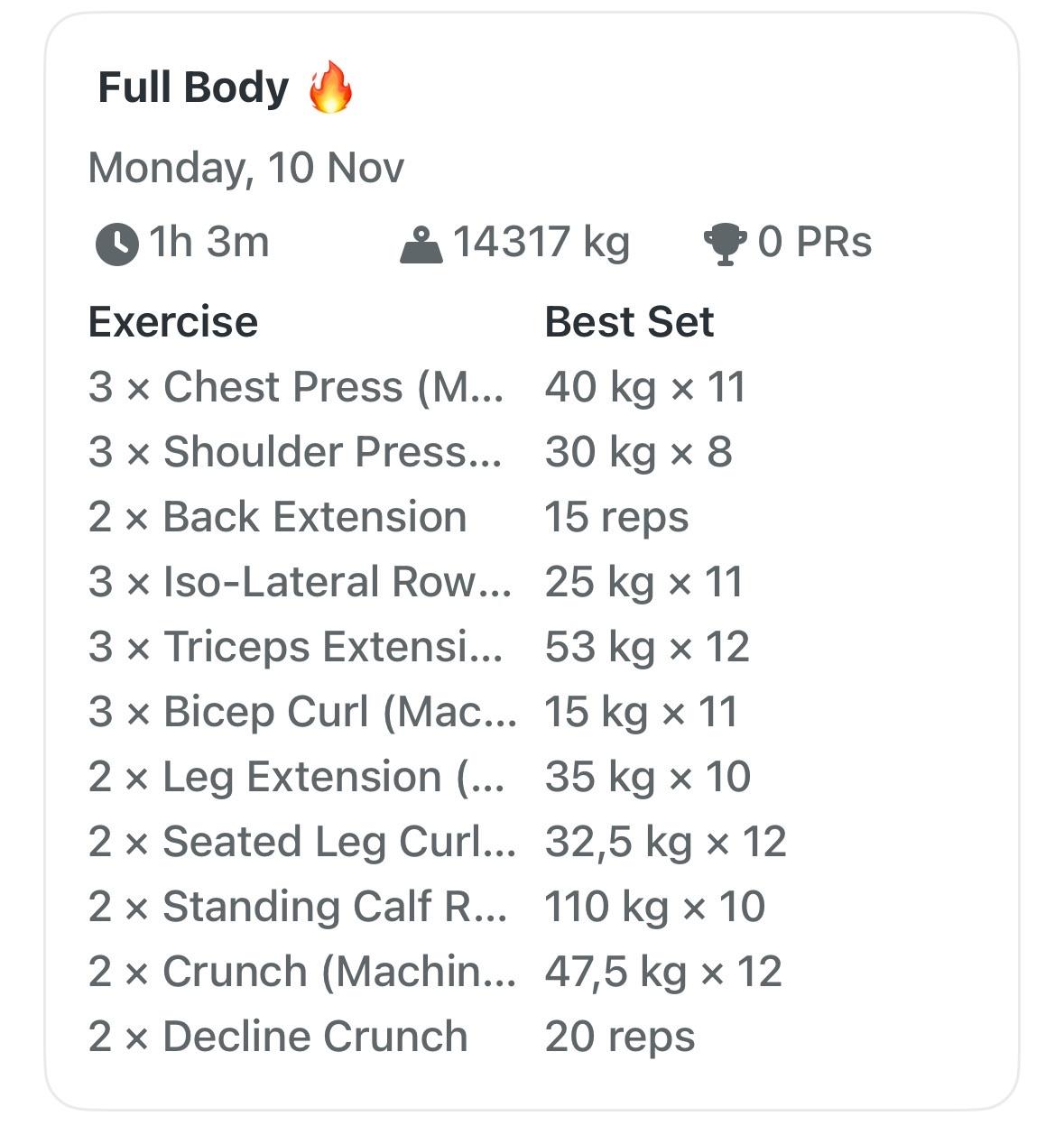Open the Full Body workout title
This screenshot has height=1144, width=1064.
[193, 88]
